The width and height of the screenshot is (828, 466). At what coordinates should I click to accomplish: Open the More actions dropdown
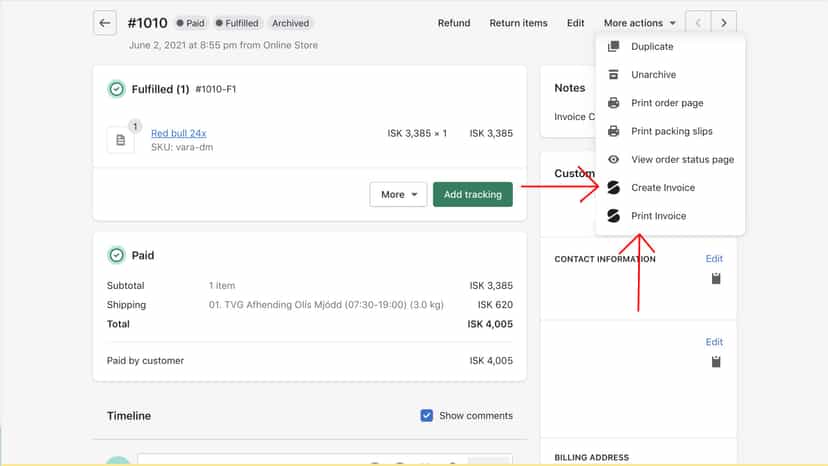coord(639,23)
